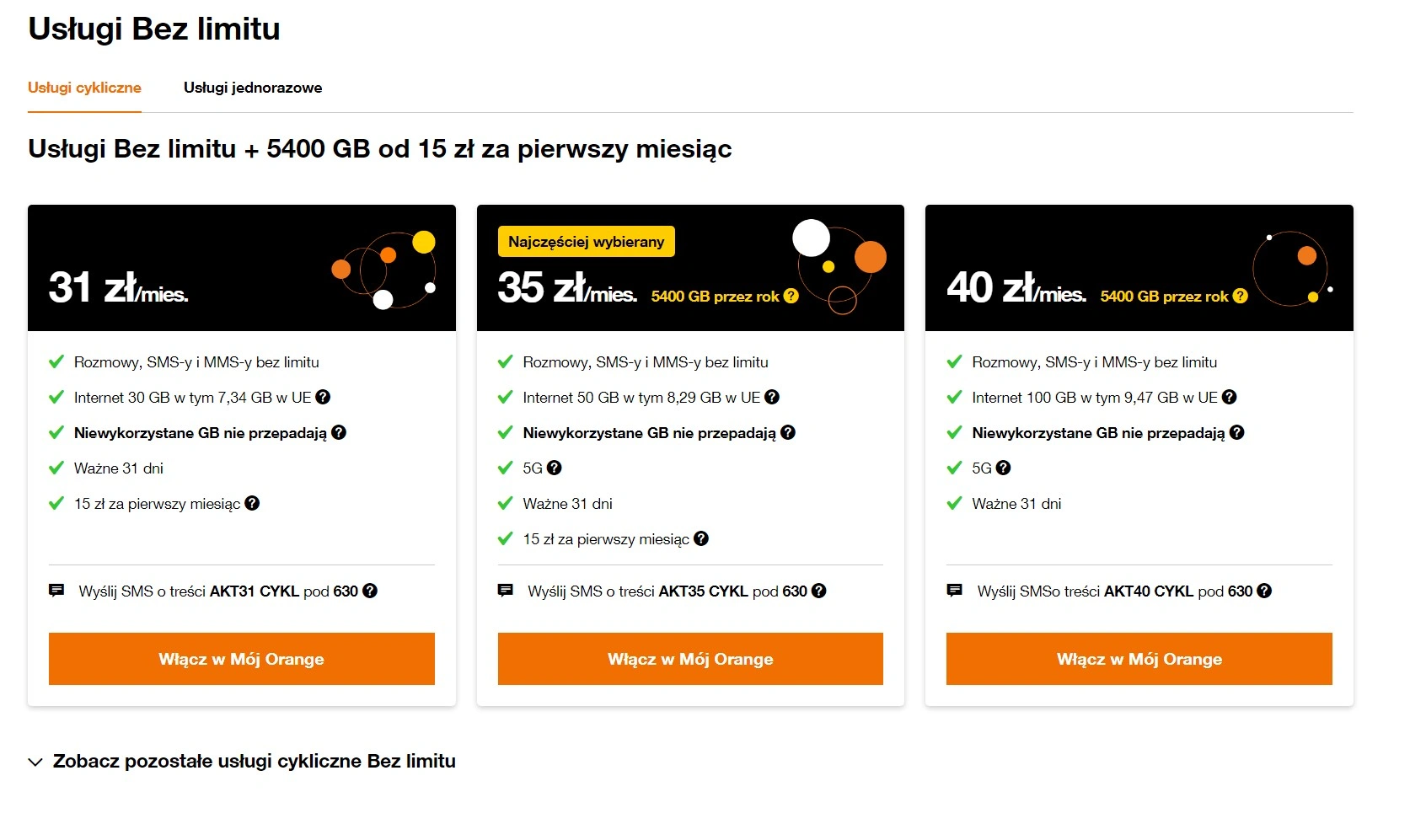This screenshot has height=840, width=1426.
Task: Switch to Usługi jednorazowe tab
Action: pos(253,88)
